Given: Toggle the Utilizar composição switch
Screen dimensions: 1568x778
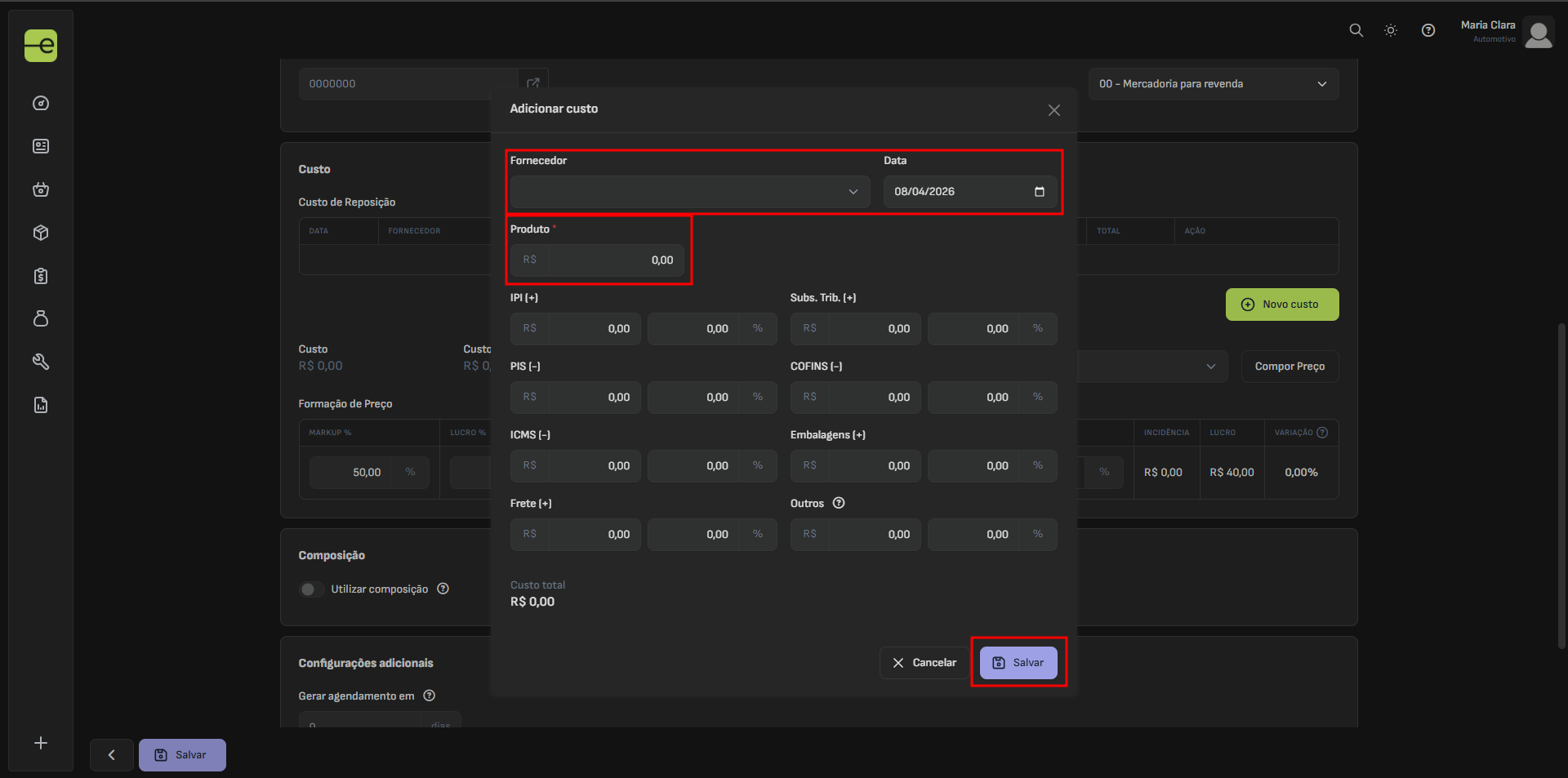Looking at the screenshot, I should point(311,589).
